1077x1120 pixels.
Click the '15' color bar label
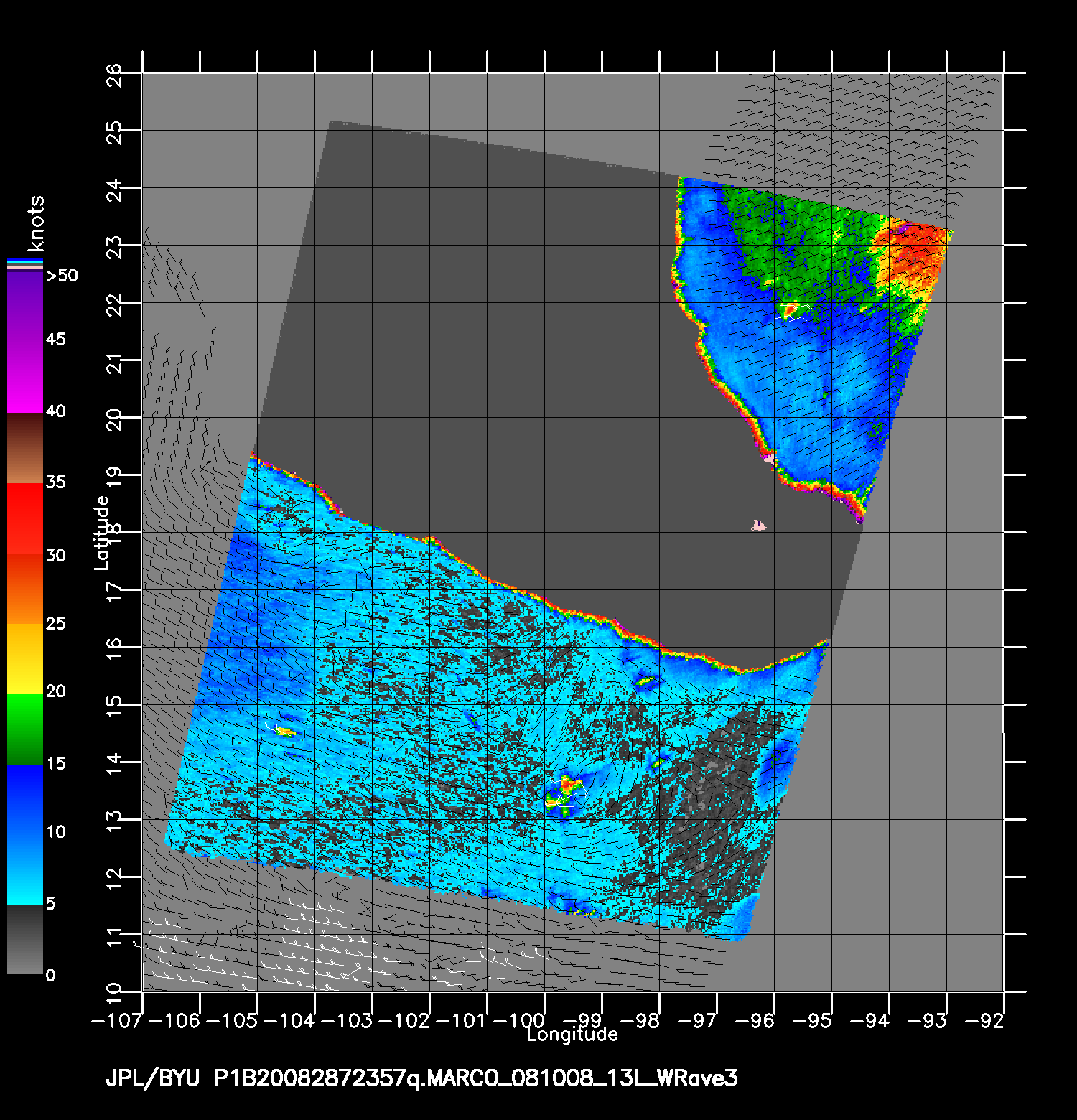(55, 764)
